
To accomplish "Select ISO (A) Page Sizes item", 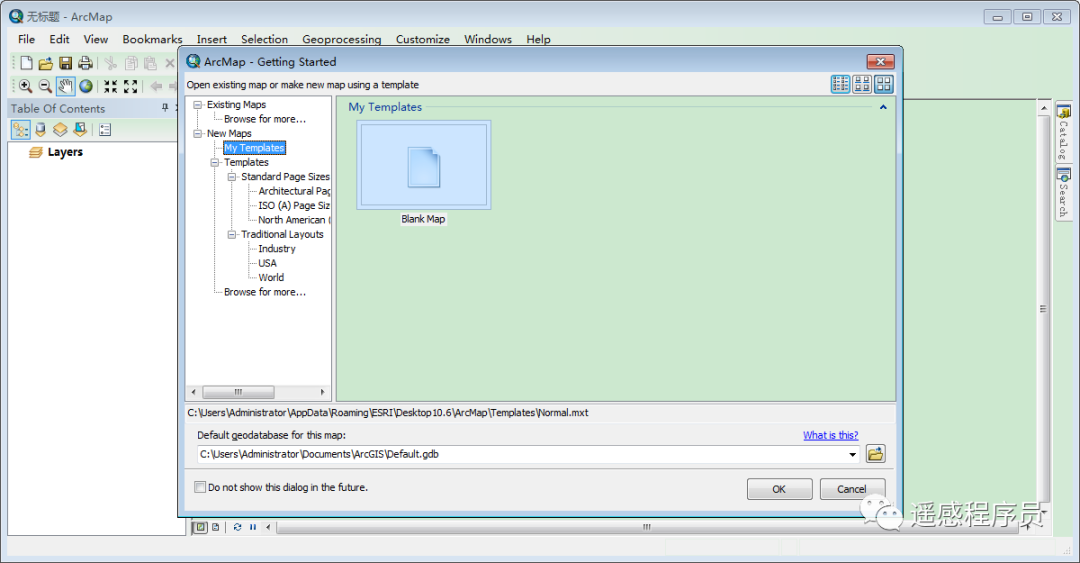I will (294, 206).
